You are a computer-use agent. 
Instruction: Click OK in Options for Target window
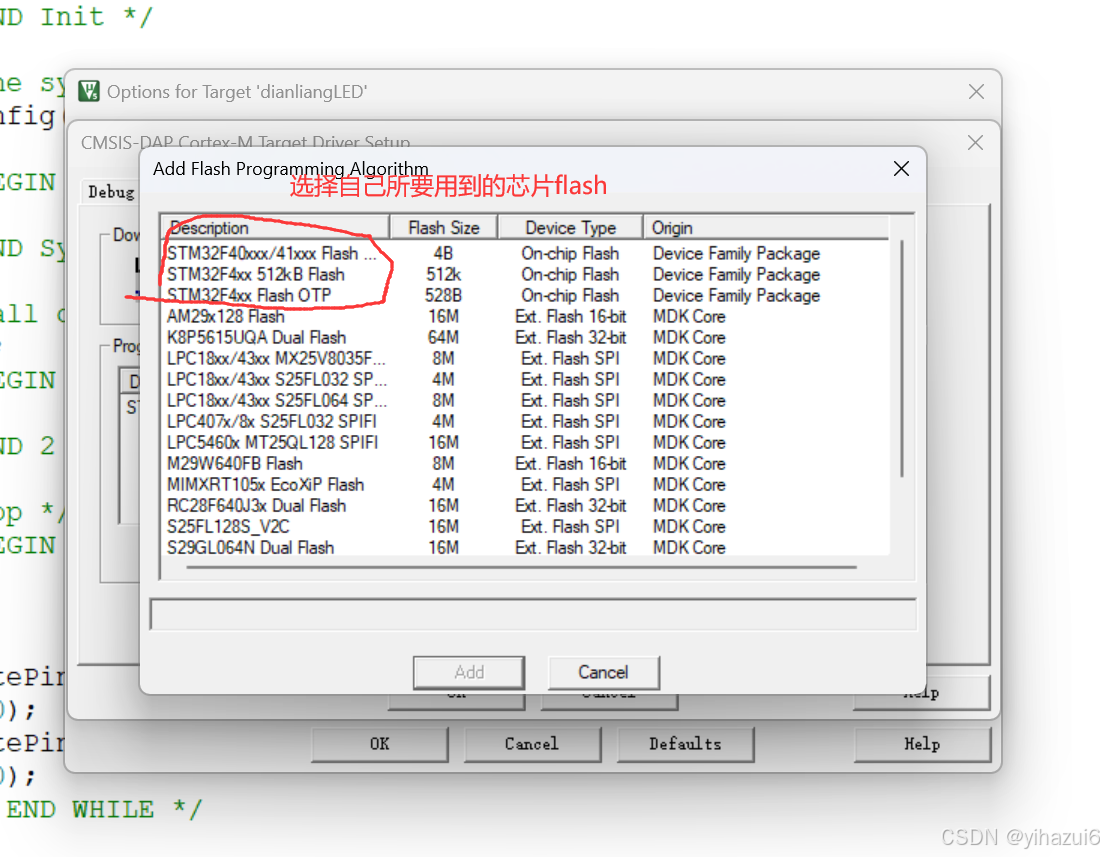tap(380, 744)
